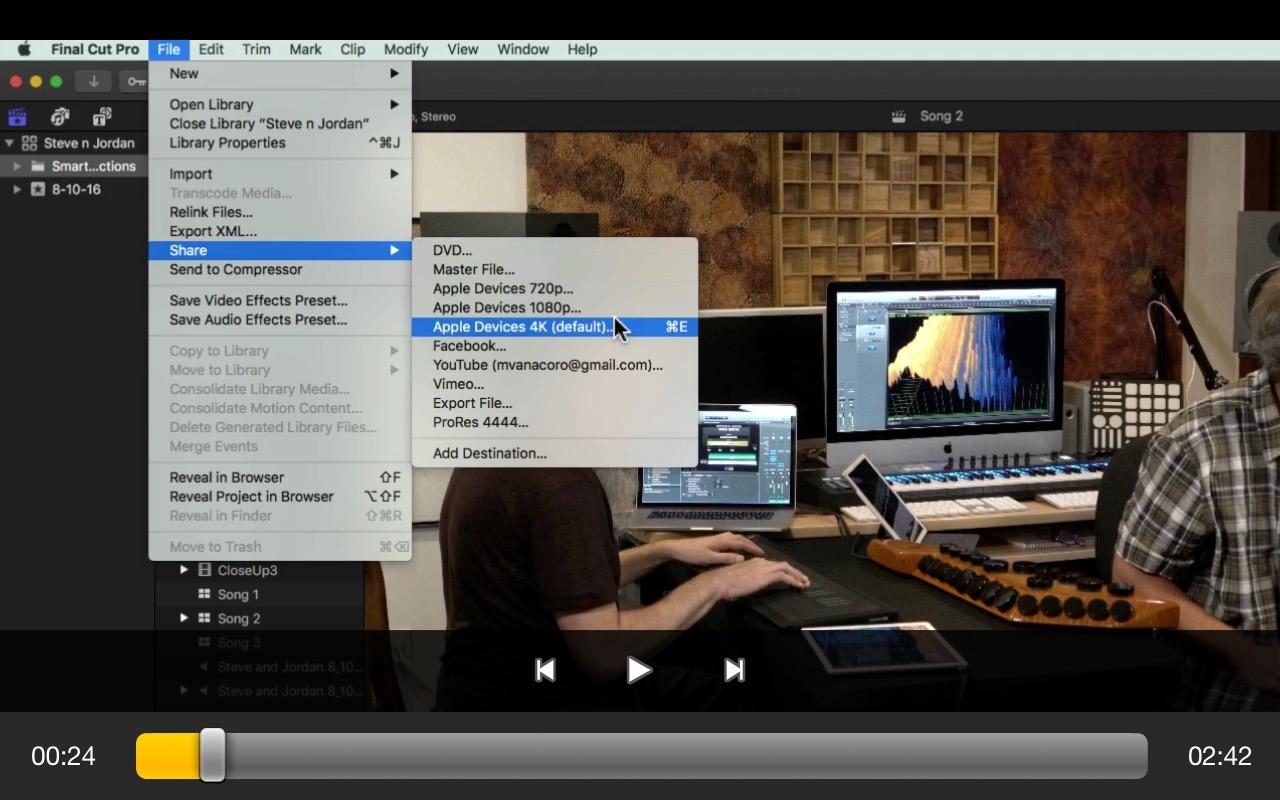Click the Song 1 project icon in browser

[204, 594]
